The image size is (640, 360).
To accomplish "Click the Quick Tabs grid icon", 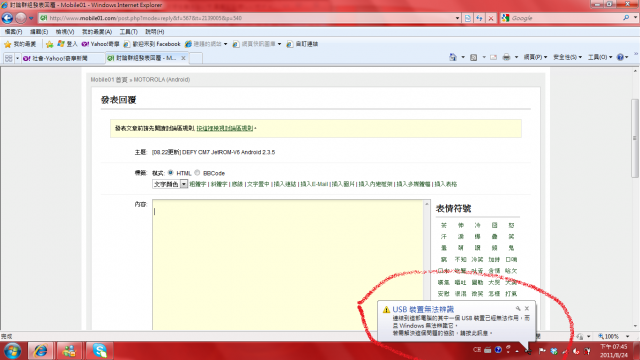I will [8, 58].
